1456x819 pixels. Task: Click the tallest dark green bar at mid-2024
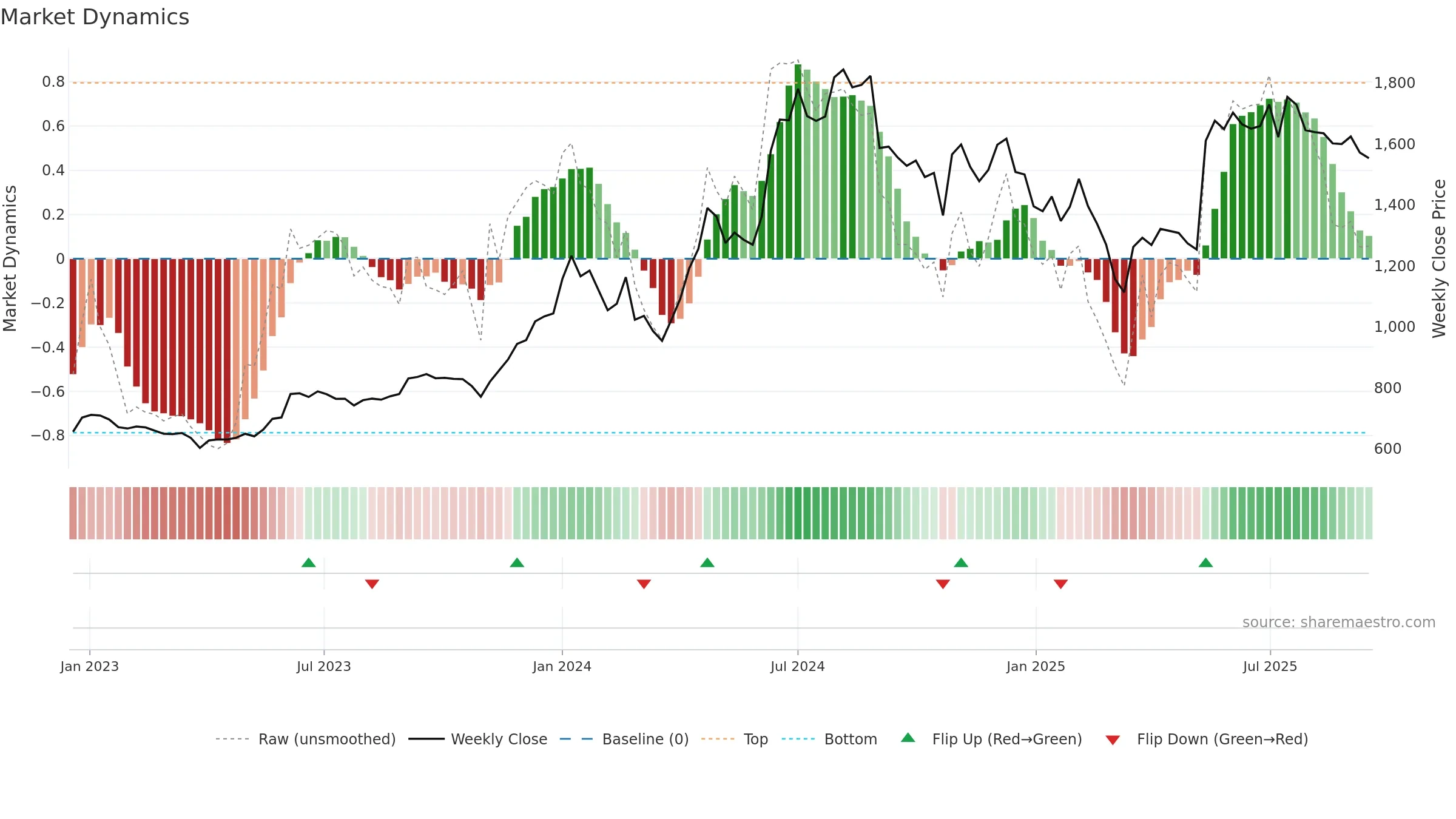coord(798,161)
